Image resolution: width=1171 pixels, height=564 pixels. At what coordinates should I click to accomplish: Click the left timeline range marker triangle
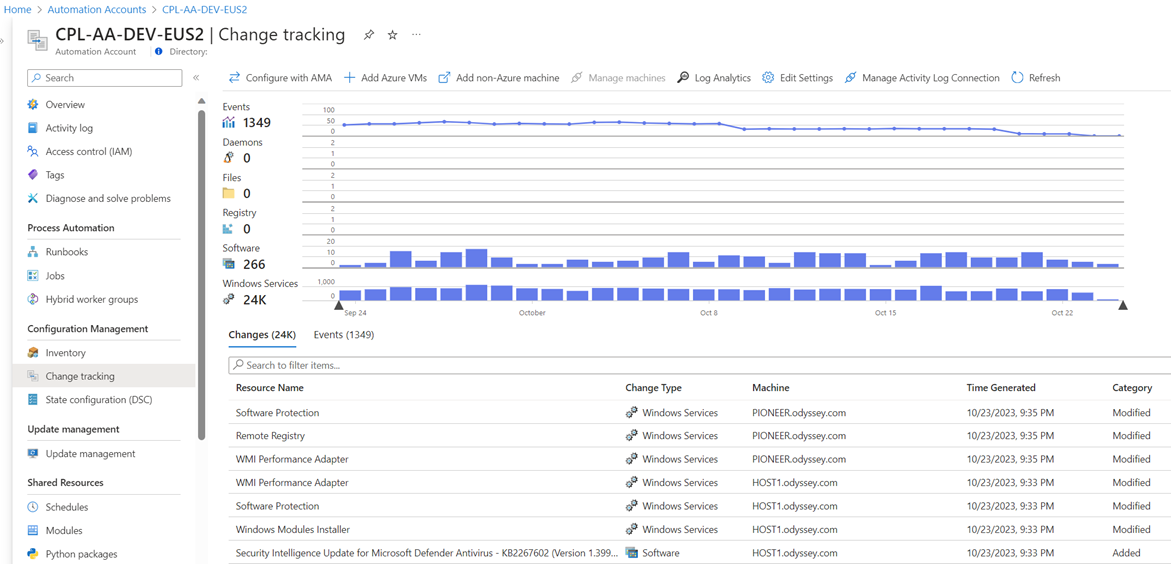pos(339,305)
